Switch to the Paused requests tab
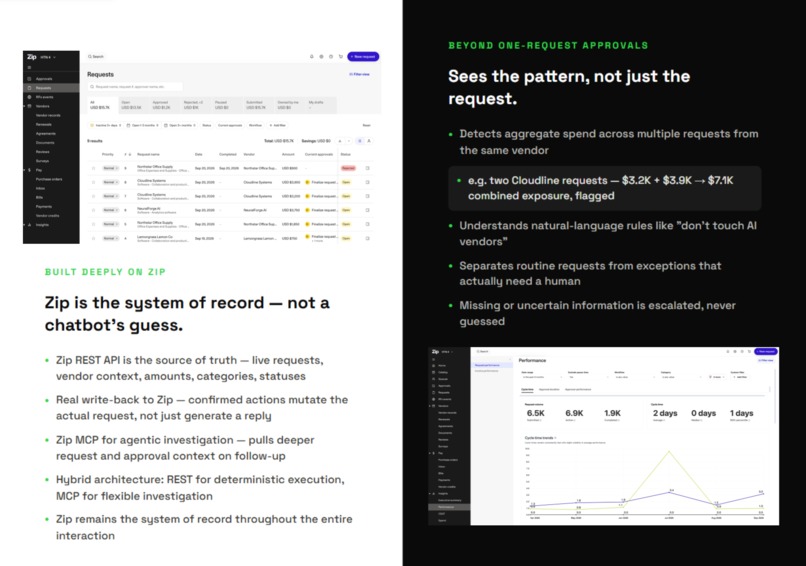Screen dimensions: 806x566 [x=227, y=105]
